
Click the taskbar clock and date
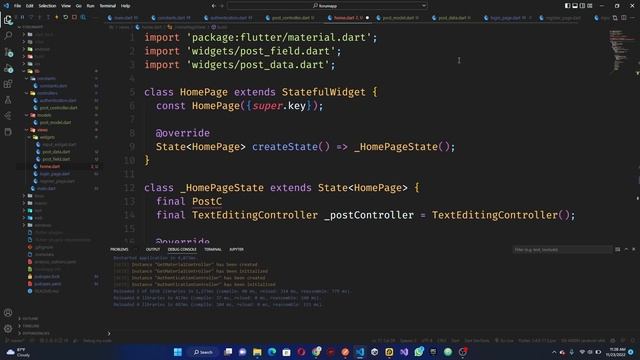click(x=616, y=352)
